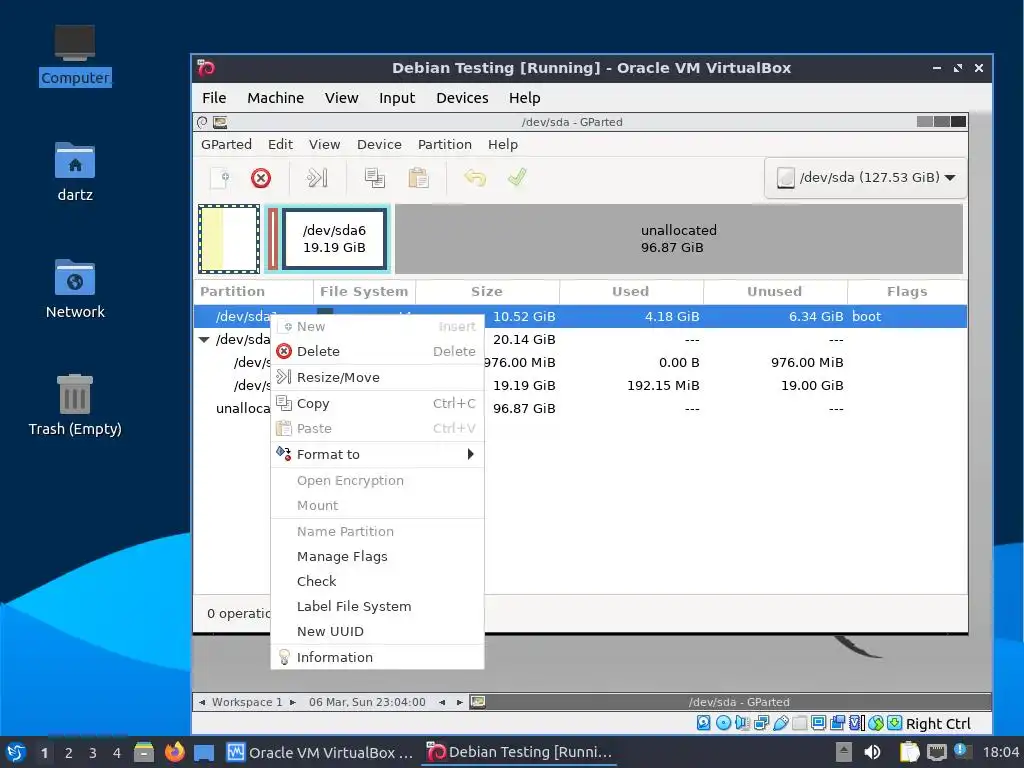1024x768 pixels.
Task: Choose Manage Flags in the context menu
Action: (377, 556)
